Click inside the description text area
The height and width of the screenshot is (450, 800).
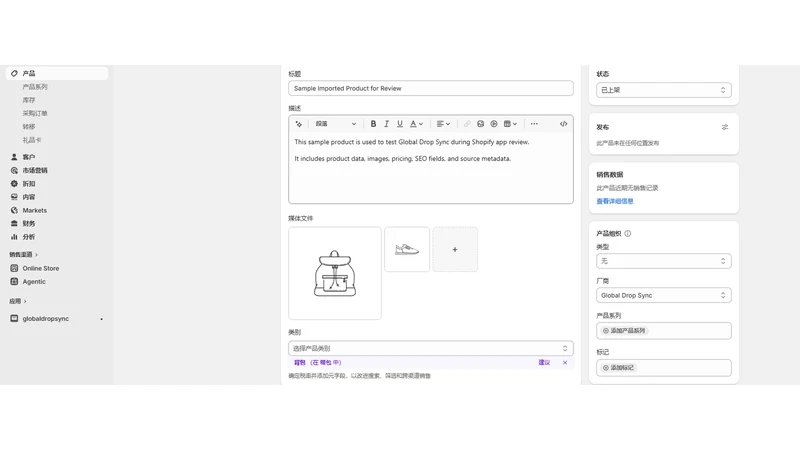[431, 168]
